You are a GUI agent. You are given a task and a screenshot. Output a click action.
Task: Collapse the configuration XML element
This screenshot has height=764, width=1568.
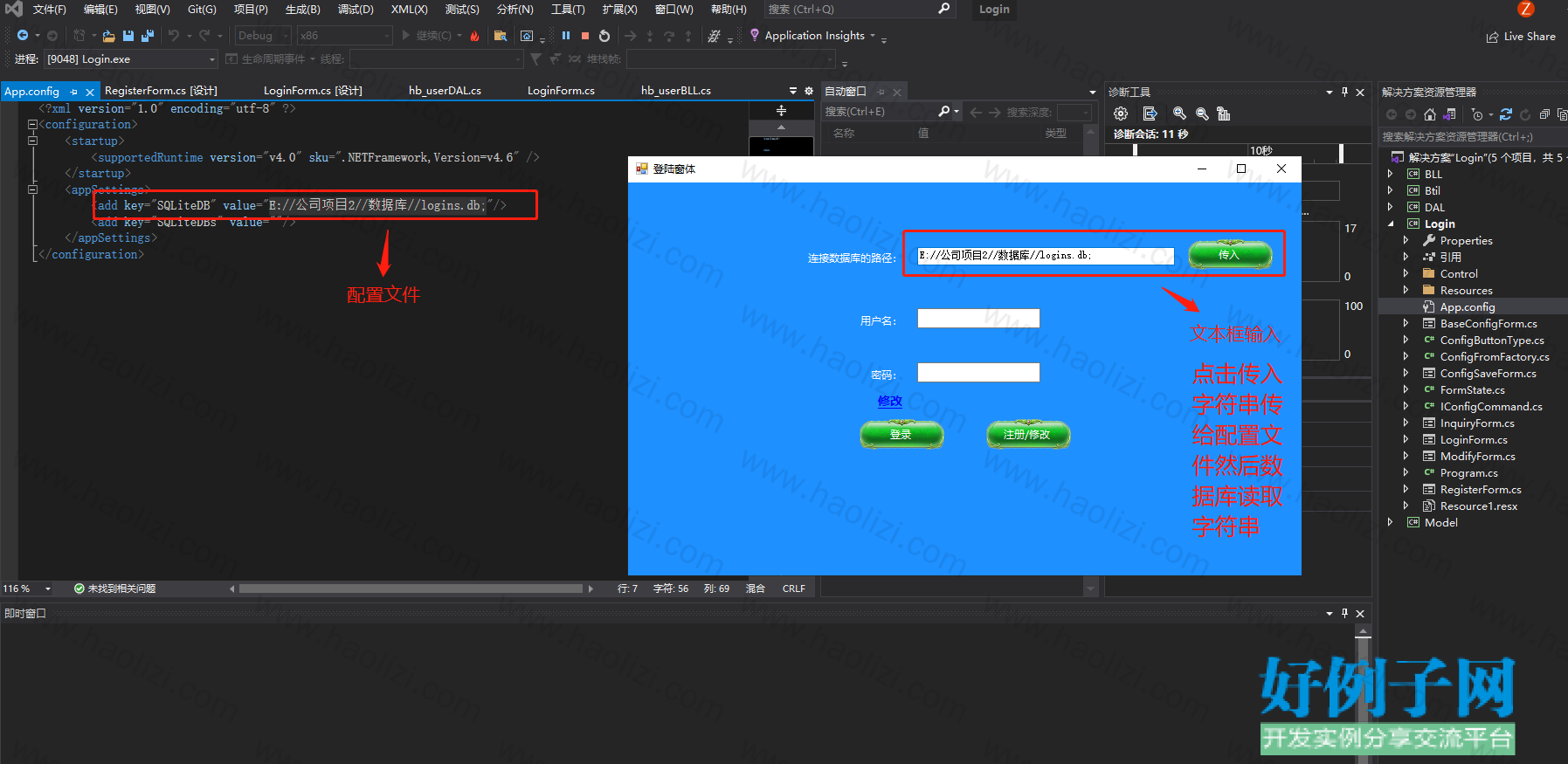[x=32, y=125]
